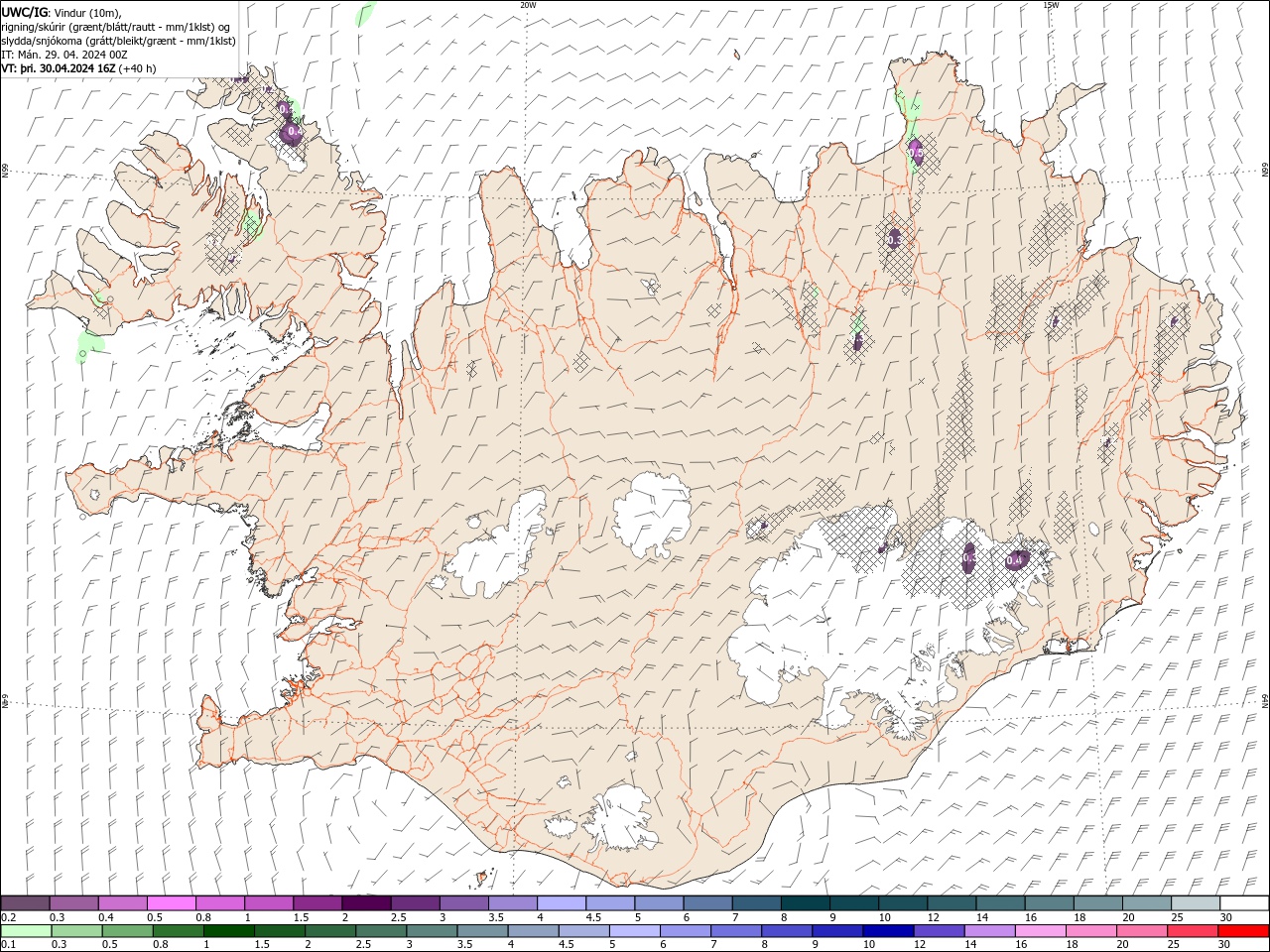Image resolution: width=1270 pixels, height=952 pixels.
Task: Pick the 5 pale lilac swatch in lower row
Action: click(634, 931)
